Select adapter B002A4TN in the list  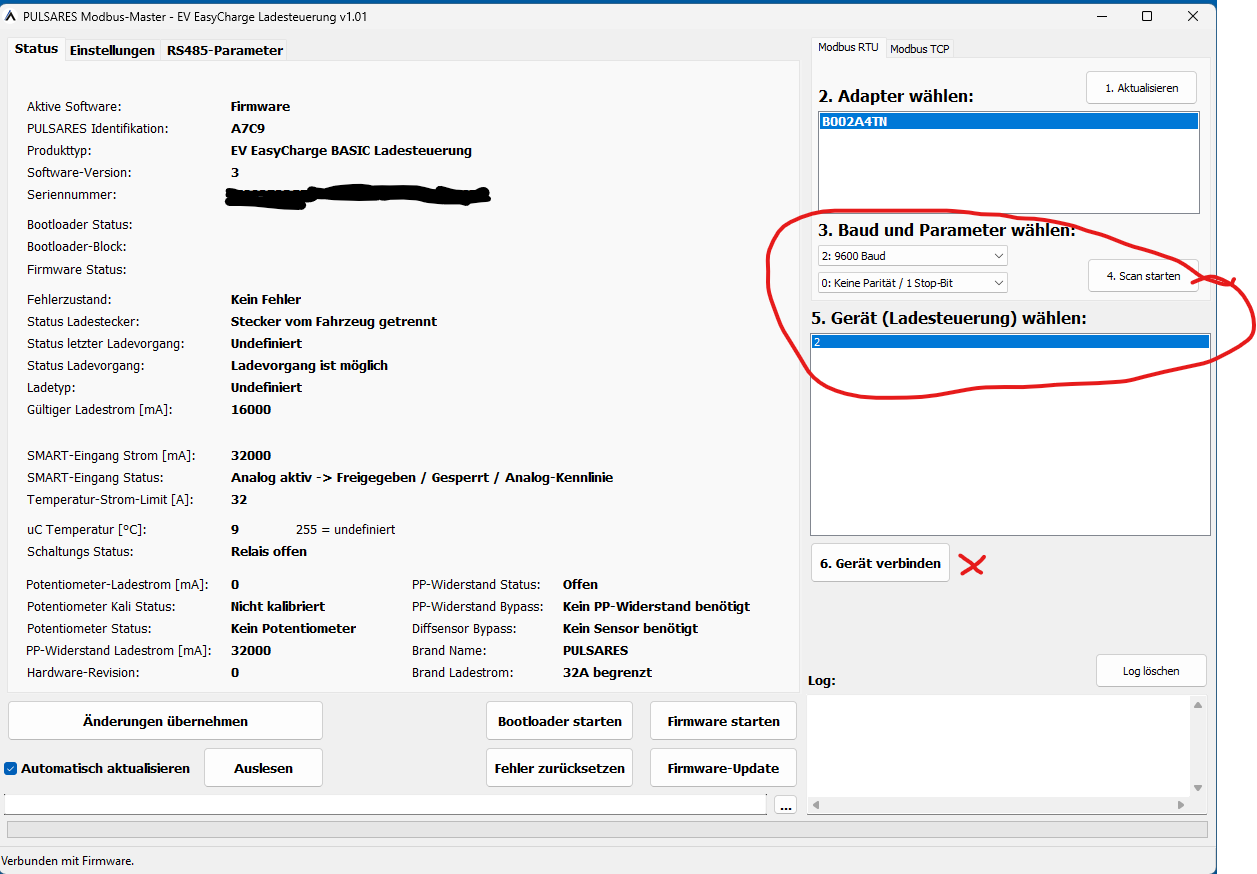pos(1008,121)
